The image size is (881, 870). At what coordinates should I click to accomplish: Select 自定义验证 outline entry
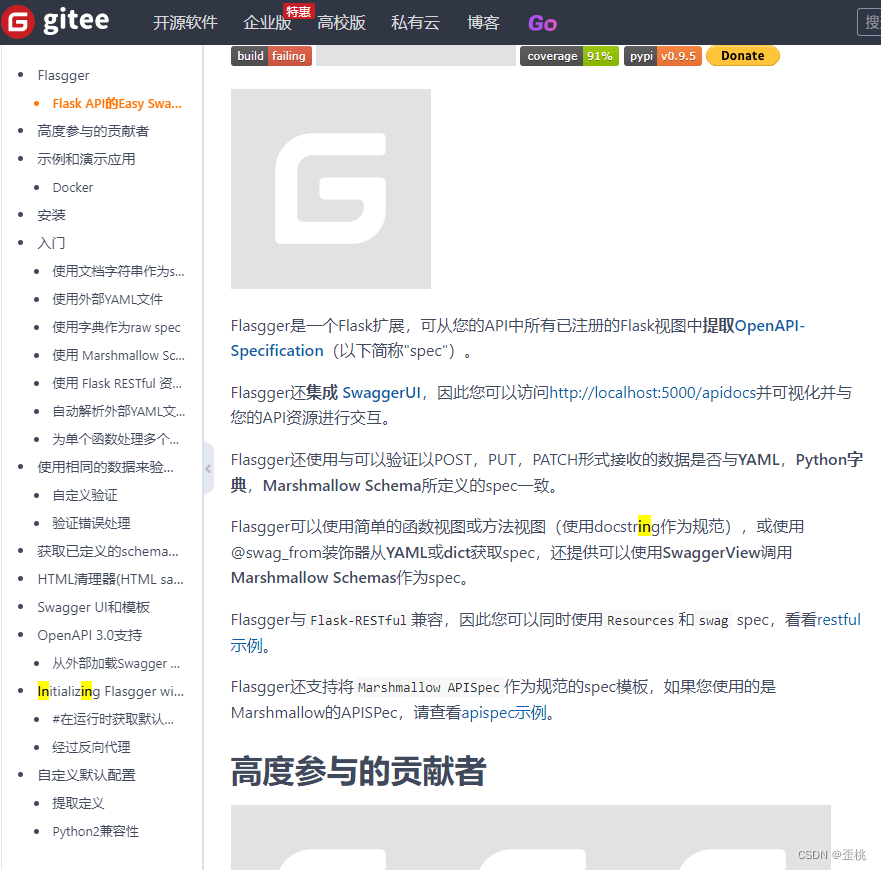85,495
